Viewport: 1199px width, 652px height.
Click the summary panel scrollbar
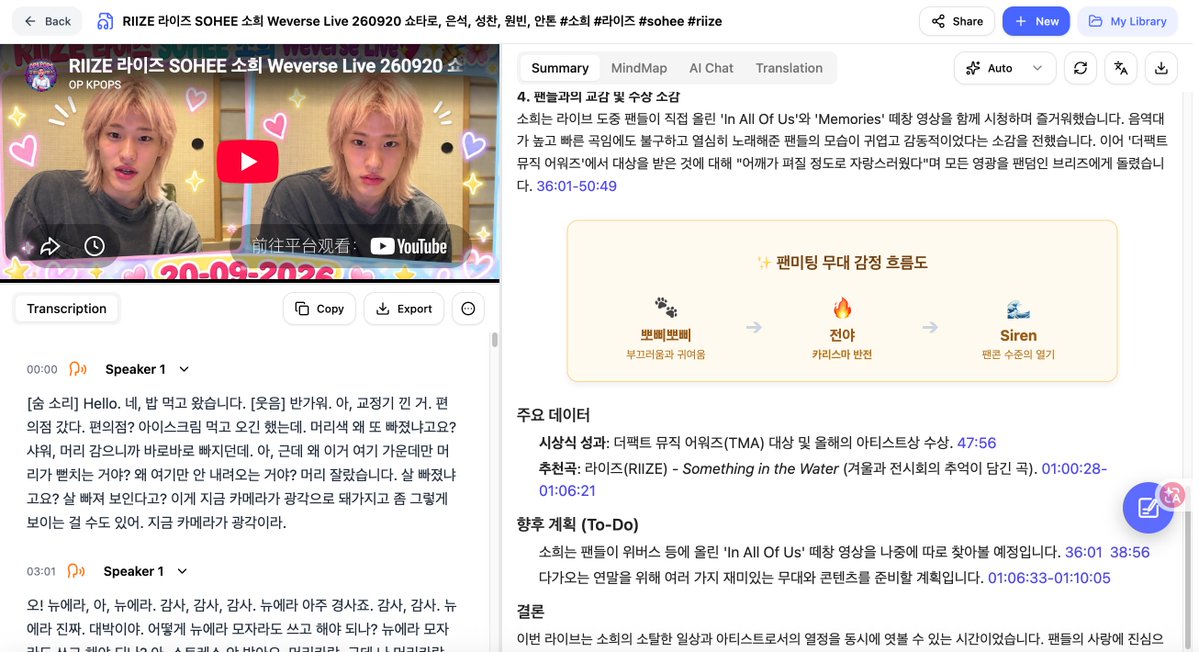1188,581
